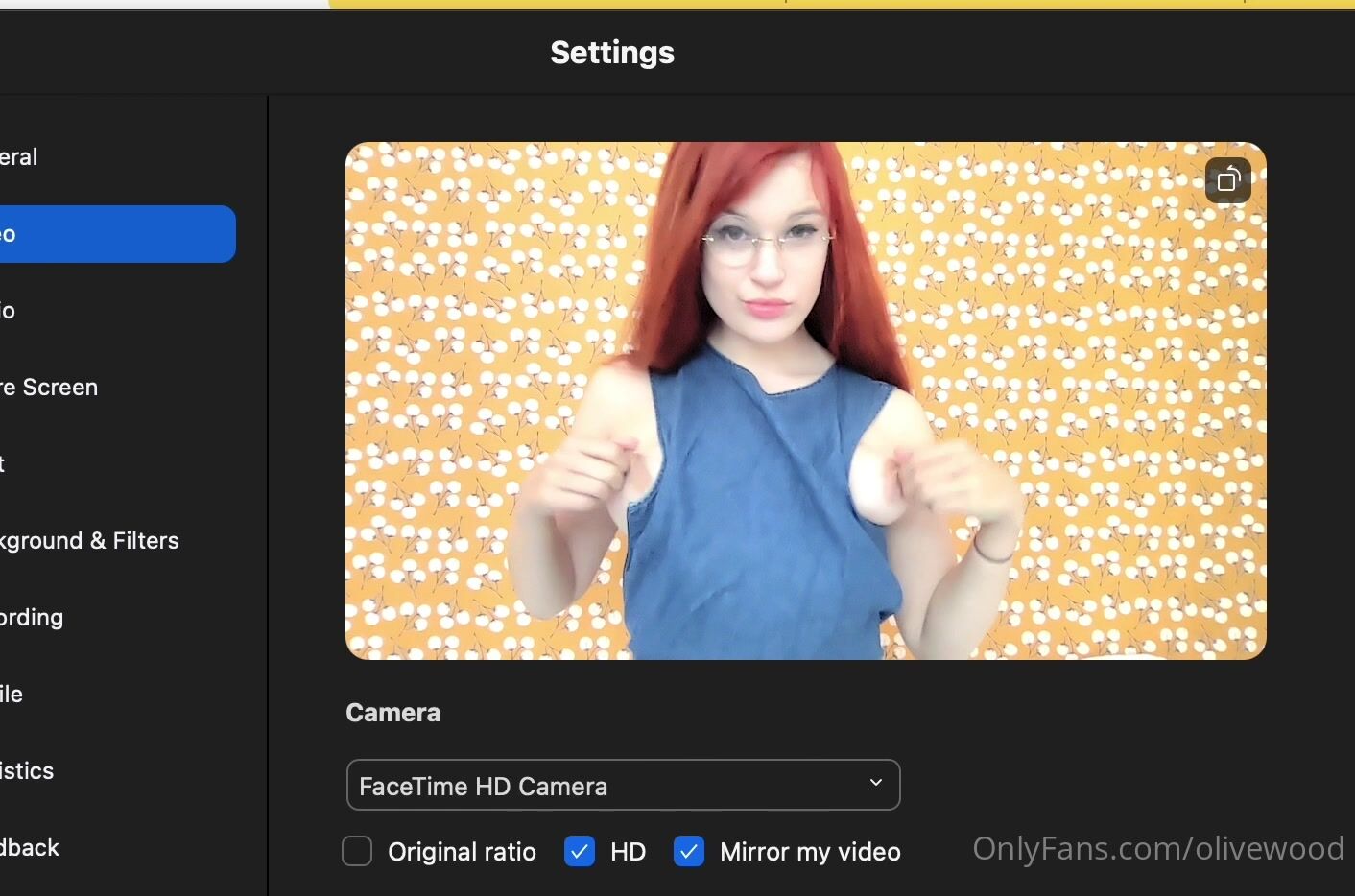Disable the Mirror my video checkbox
Screen dimensions: 1355x896
tap(689, 851)
